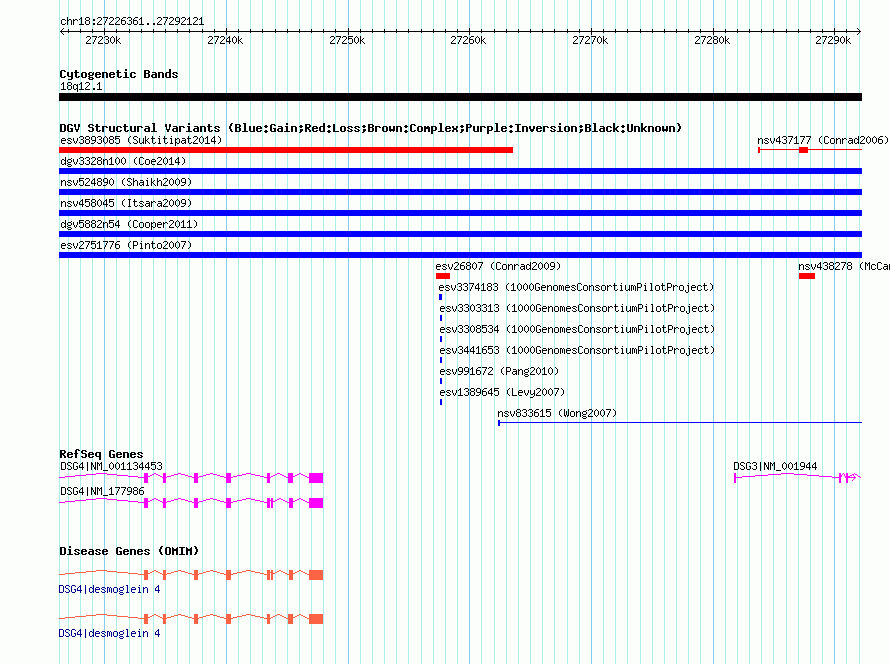
Task: Open the DSG3|NM_001944 transcript label
Action: tap(775, 466)
